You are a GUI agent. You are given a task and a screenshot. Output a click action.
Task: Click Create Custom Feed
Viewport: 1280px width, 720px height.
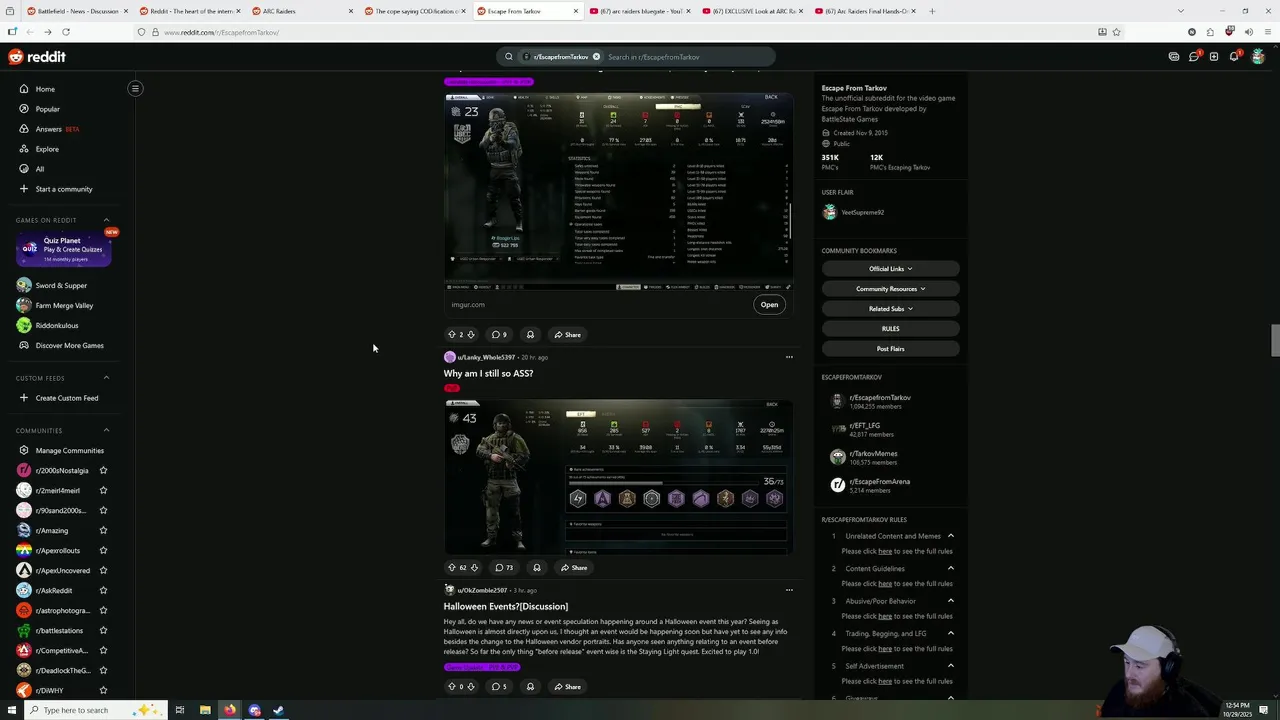[67, 398]
